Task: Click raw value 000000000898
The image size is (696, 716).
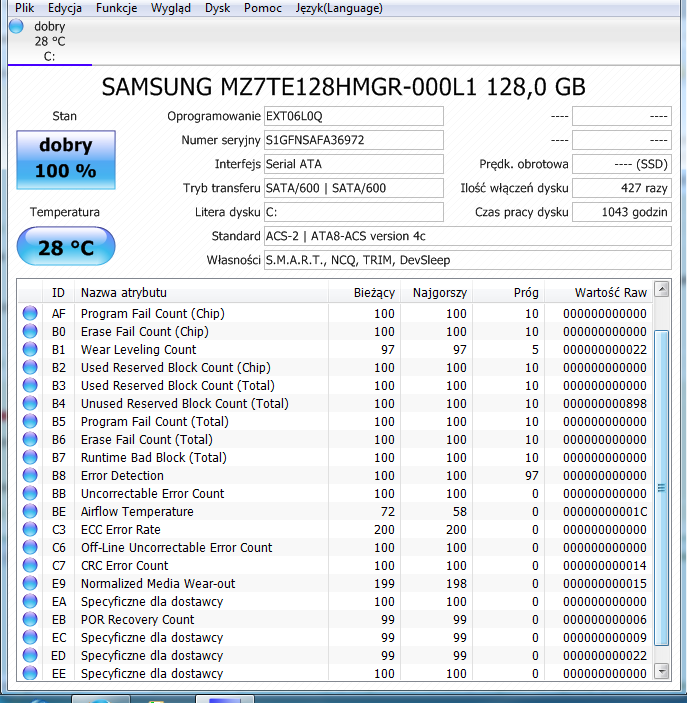Action: 605,404
